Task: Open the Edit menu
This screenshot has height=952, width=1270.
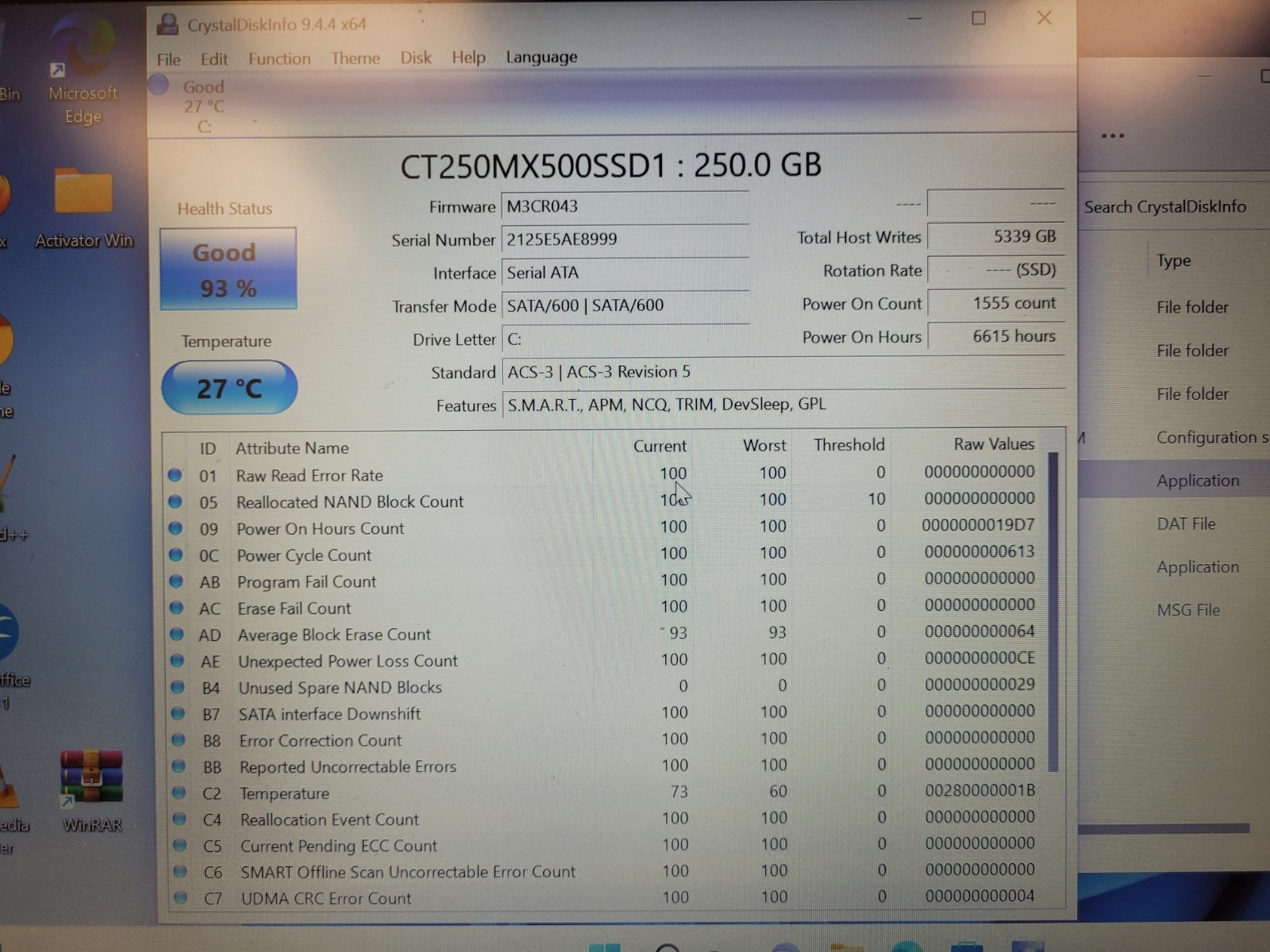Action: (214, 59)
